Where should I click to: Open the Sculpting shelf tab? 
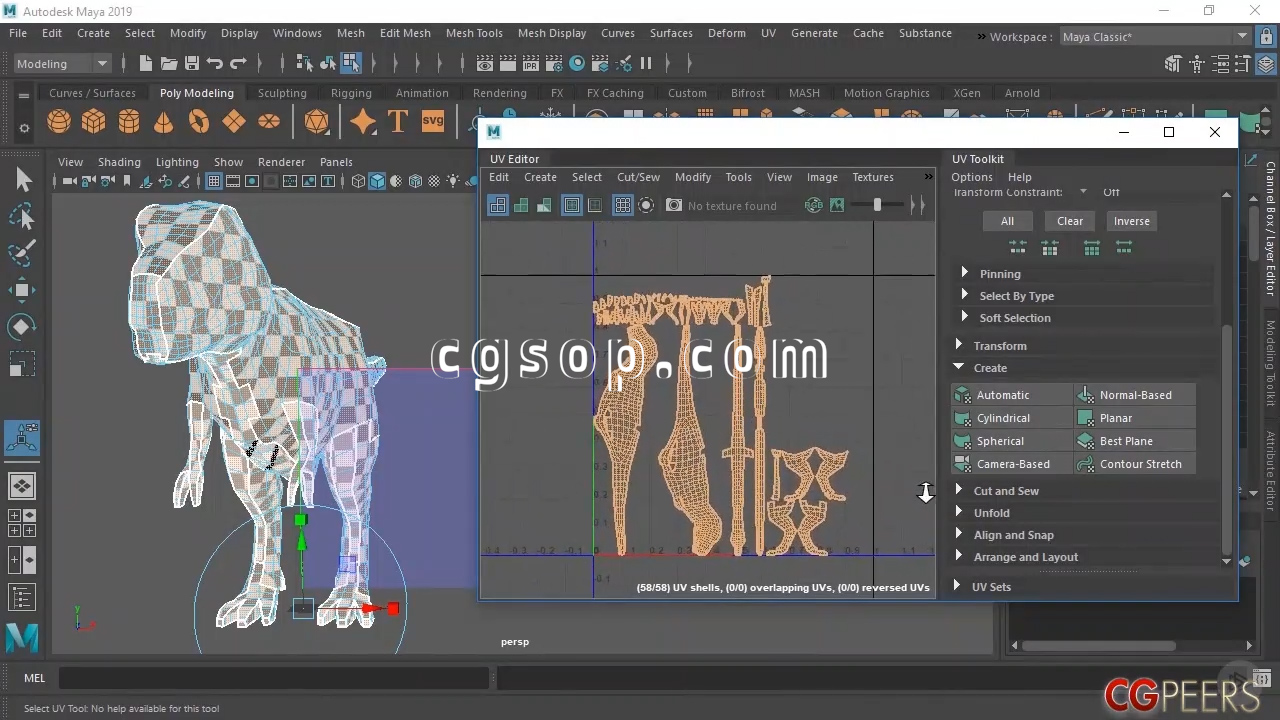coord(282,93)
